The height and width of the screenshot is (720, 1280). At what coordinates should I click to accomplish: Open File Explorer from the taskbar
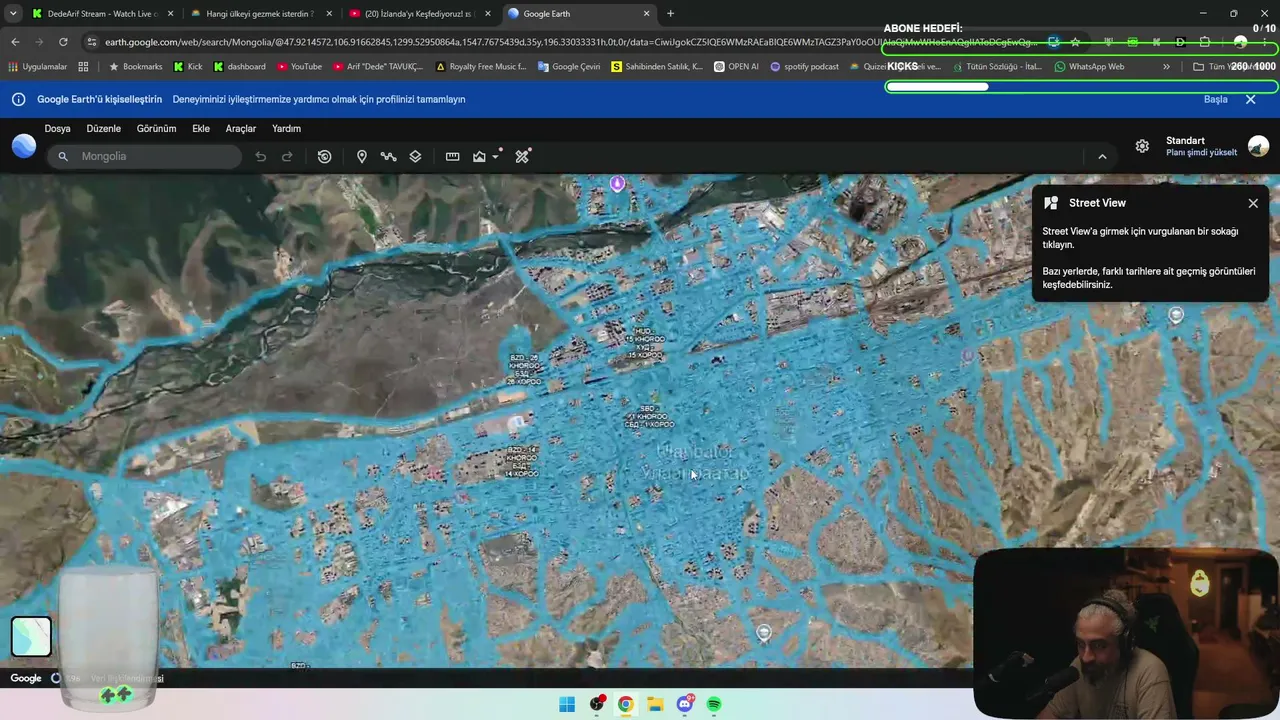tap(655, 704)
